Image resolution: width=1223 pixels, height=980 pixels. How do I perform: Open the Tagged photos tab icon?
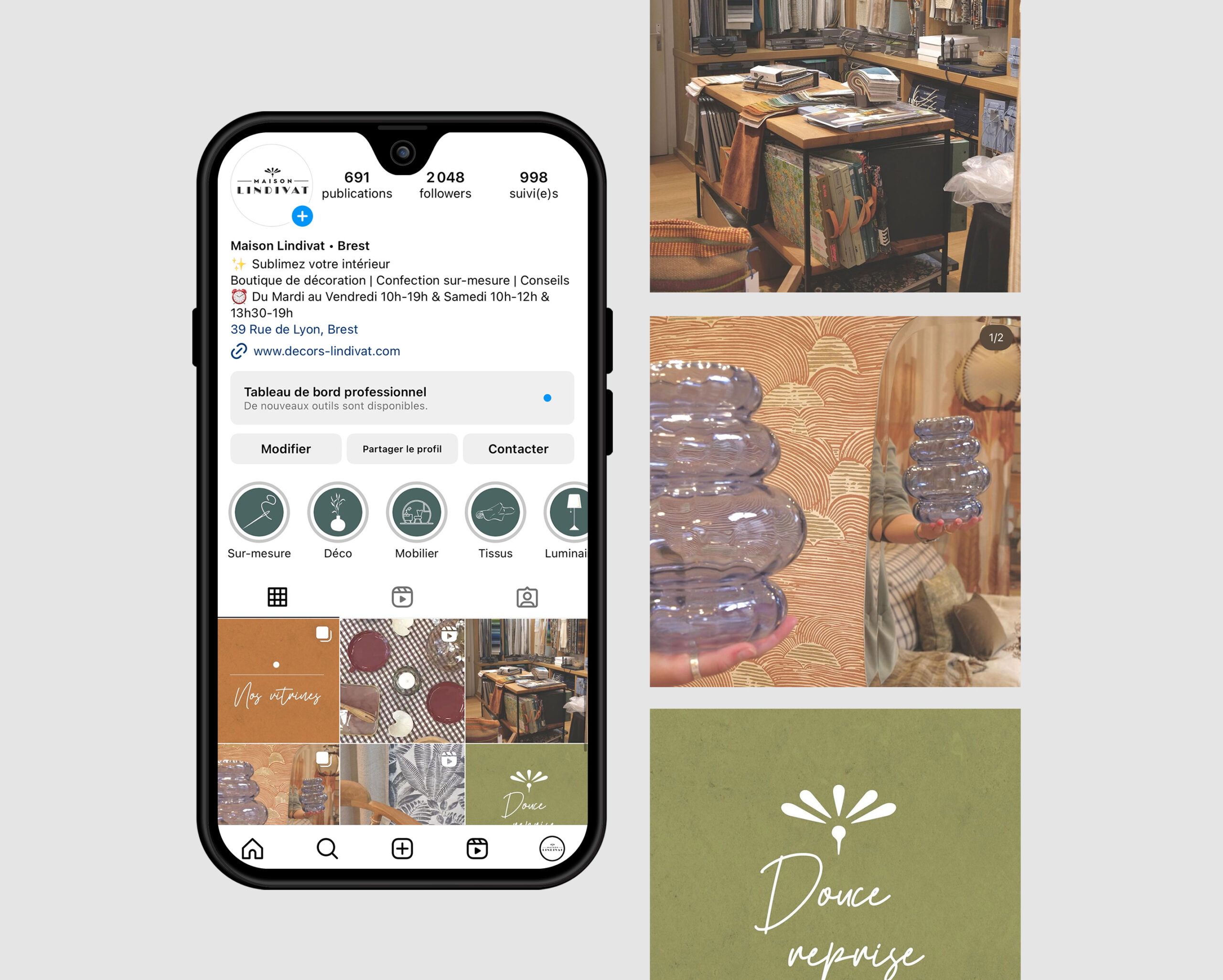(527, 597)
